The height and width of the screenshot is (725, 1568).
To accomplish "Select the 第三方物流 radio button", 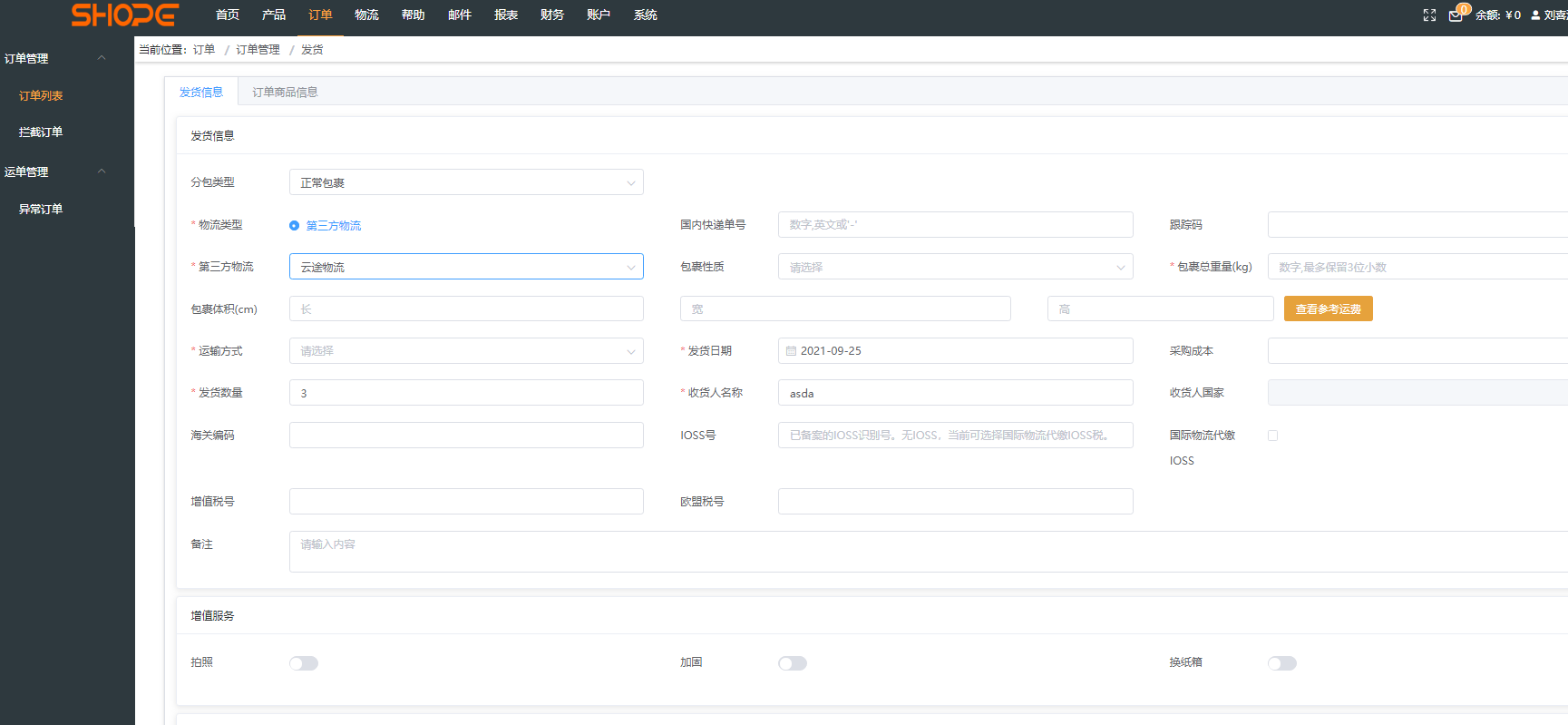I will [x=294, y=226].
